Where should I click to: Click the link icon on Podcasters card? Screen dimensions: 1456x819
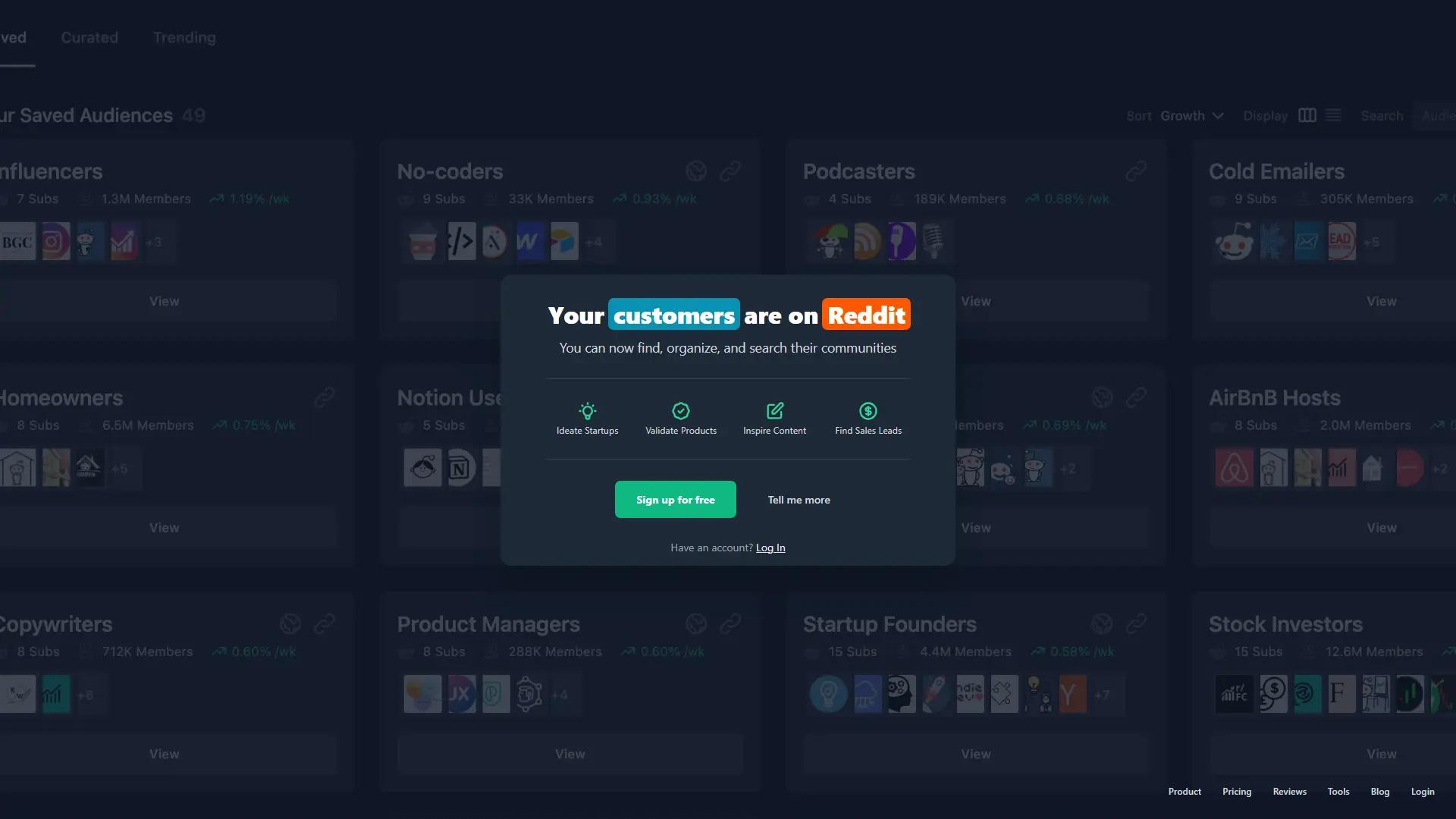tap(1135, 171)
